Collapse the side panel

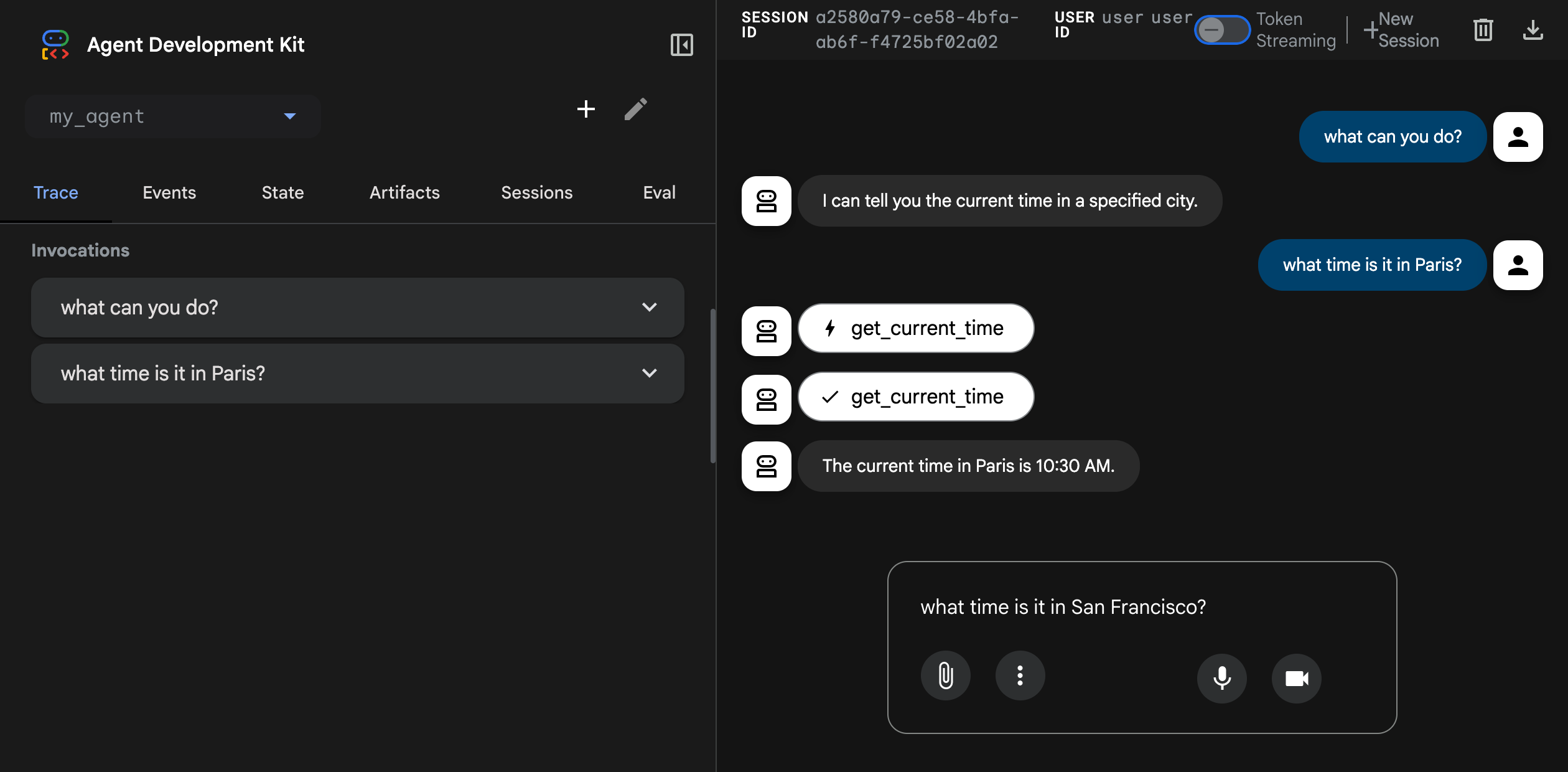681,44
